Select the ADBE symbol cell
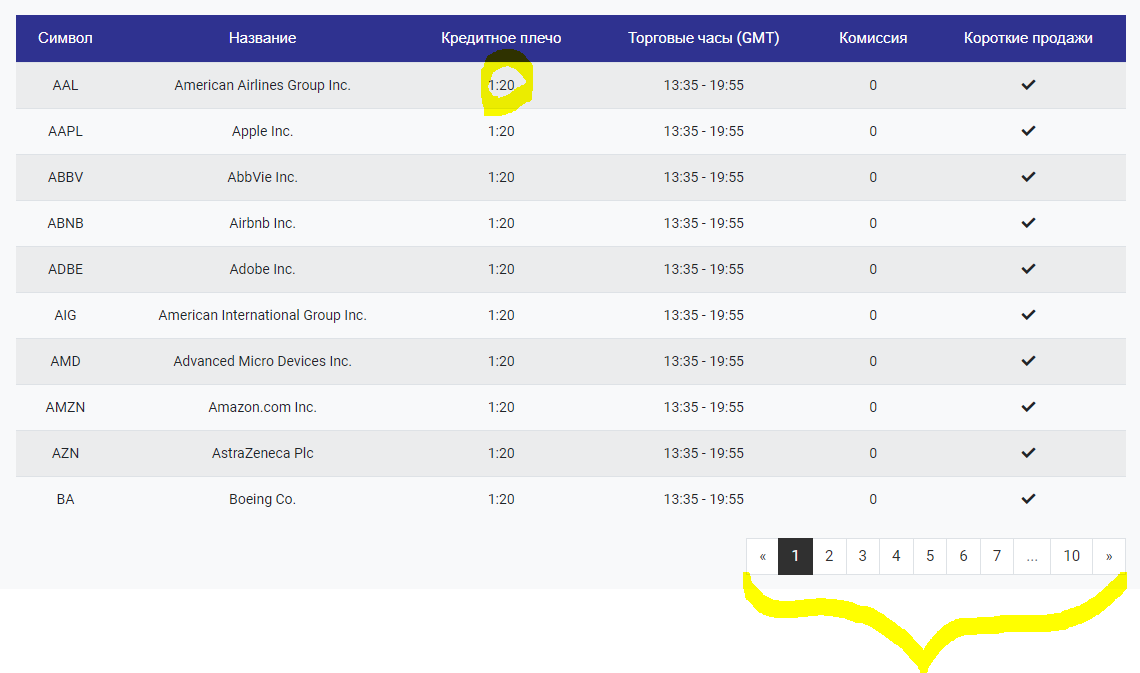The image size is (1140, 673). click(x=65, y=269)
